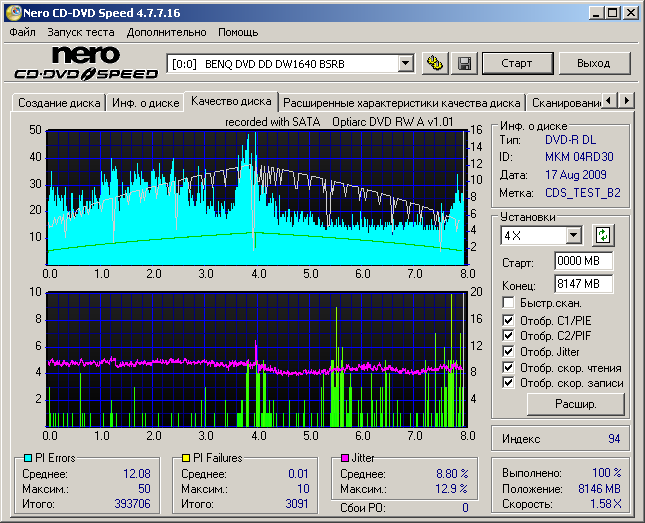Click the magenta Jitter legend square
645x523 pixels.
point(345,459)
